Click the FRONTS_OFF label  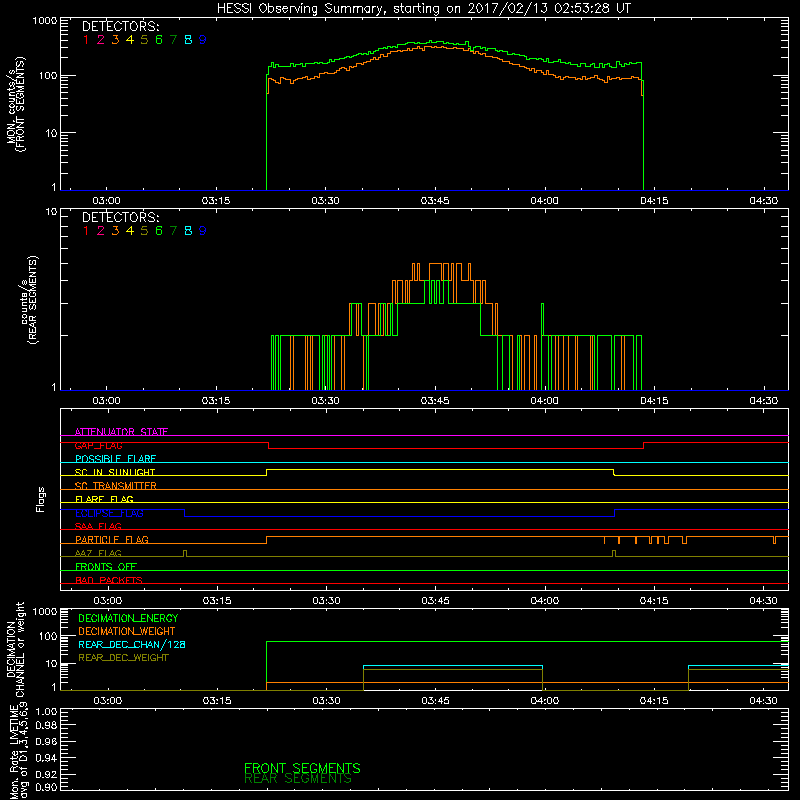click(x=106, y=567)
